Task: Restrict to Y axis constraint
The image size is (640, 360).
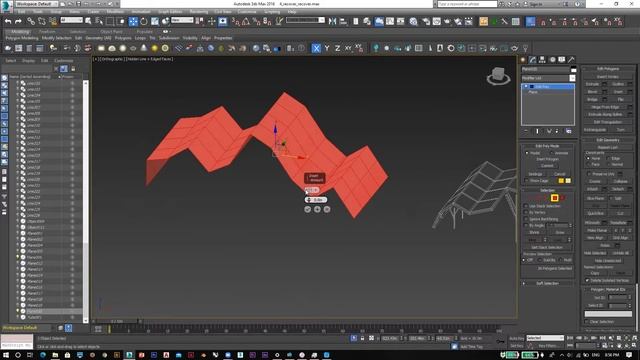Action: tap(327, 48)
